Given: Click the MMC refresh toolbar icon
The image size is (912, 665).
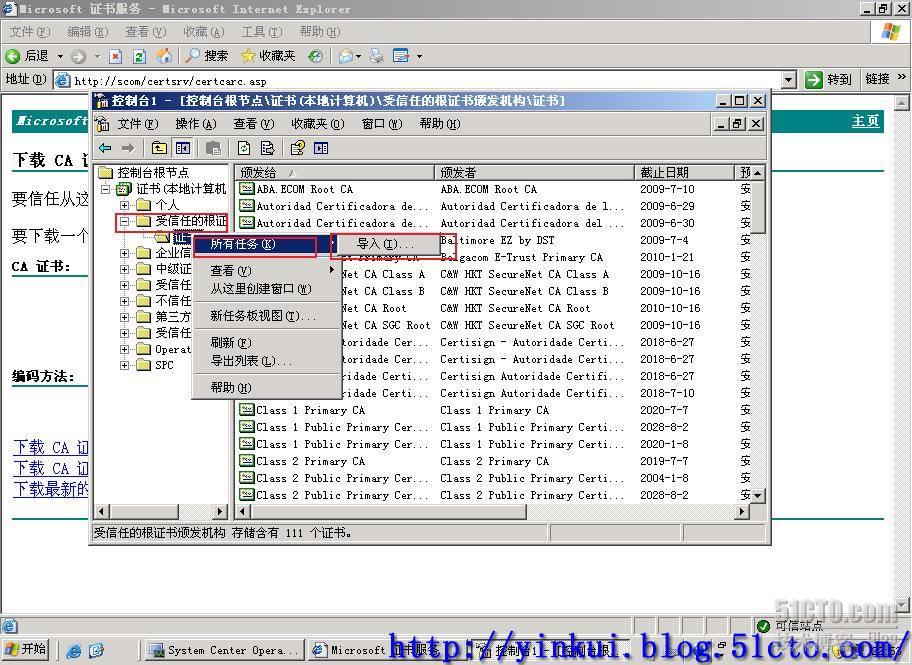Looking at the screenshot, I should [244, 148].
